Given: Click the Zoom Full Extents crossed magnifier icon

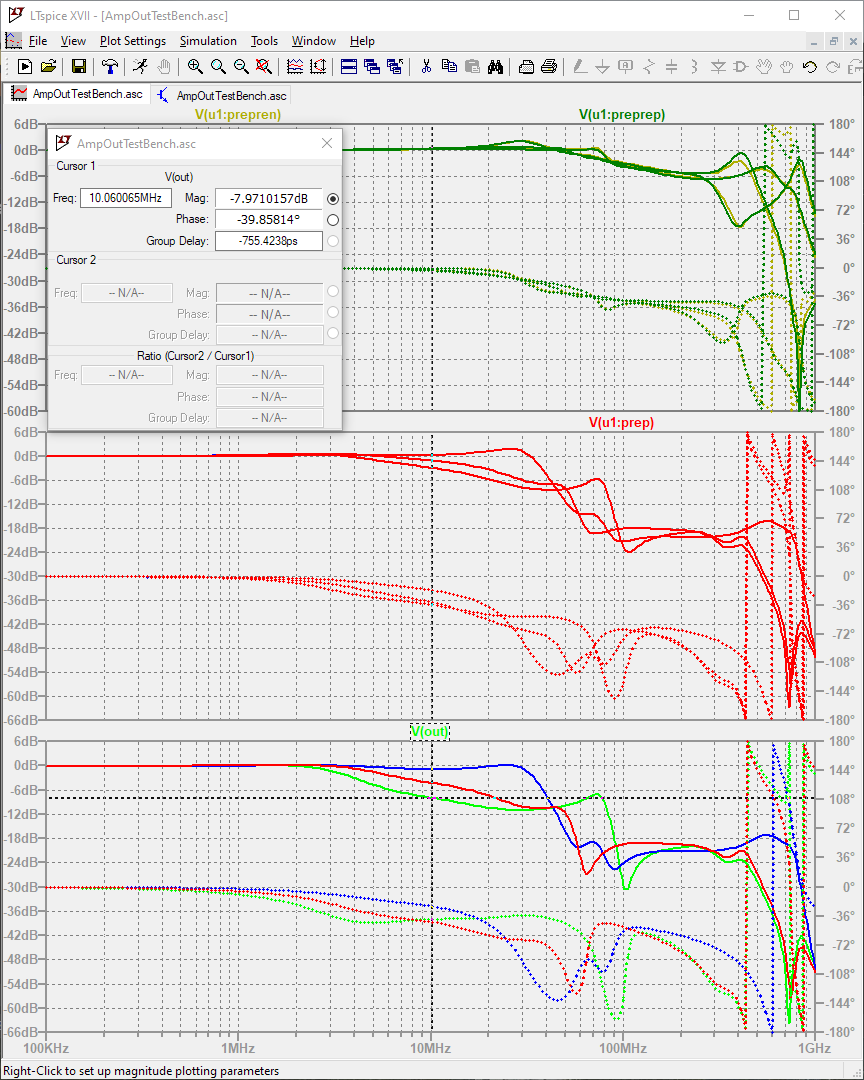Looking at the screenshot, I should pos(263,67).
